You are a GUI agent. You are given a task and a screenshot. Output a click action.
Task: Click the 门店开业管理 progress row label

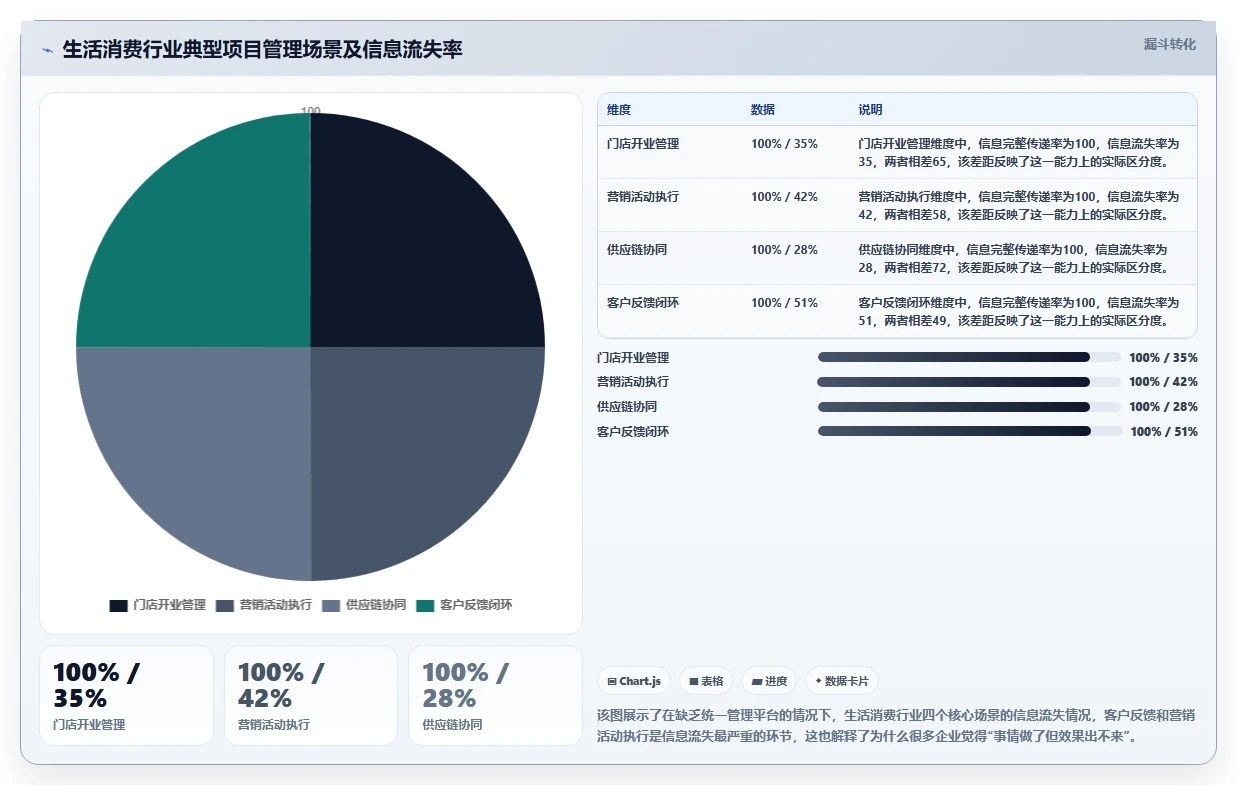point(633,357)
